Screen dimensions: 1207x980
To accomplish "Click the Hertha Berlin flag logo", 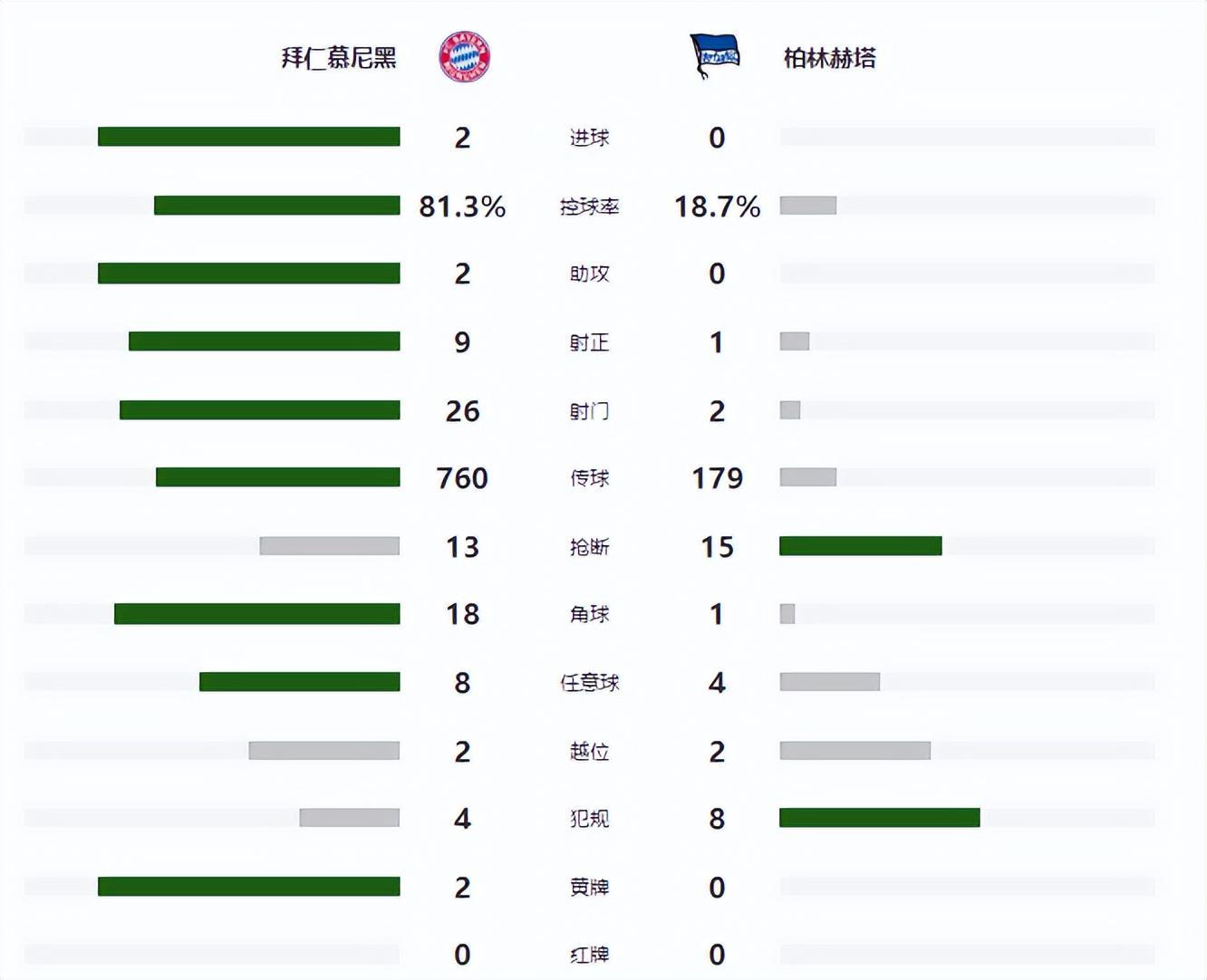I will (715, 56).
